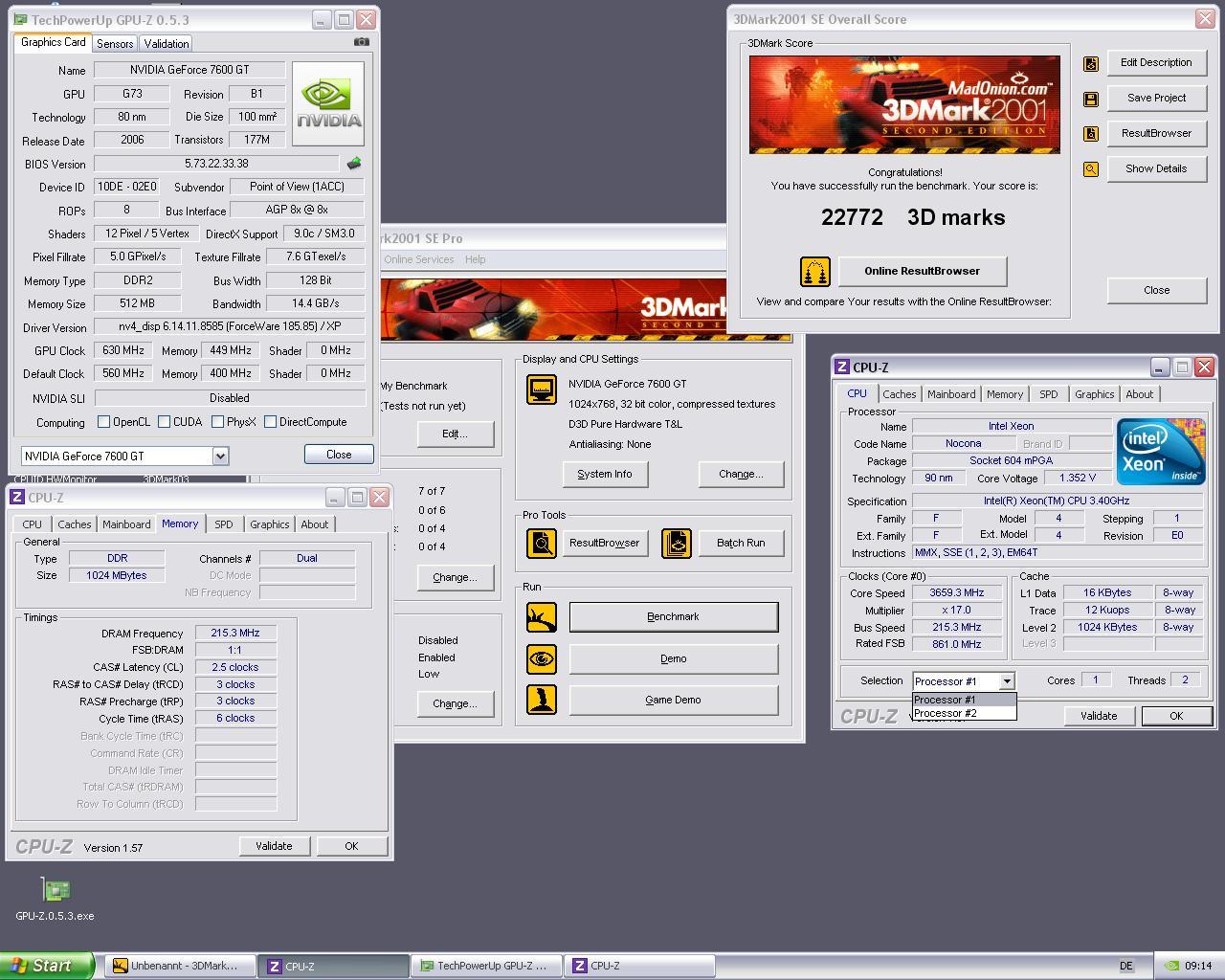Click the System Info button
Viewport: 1225px width, 980px height.
604,474
